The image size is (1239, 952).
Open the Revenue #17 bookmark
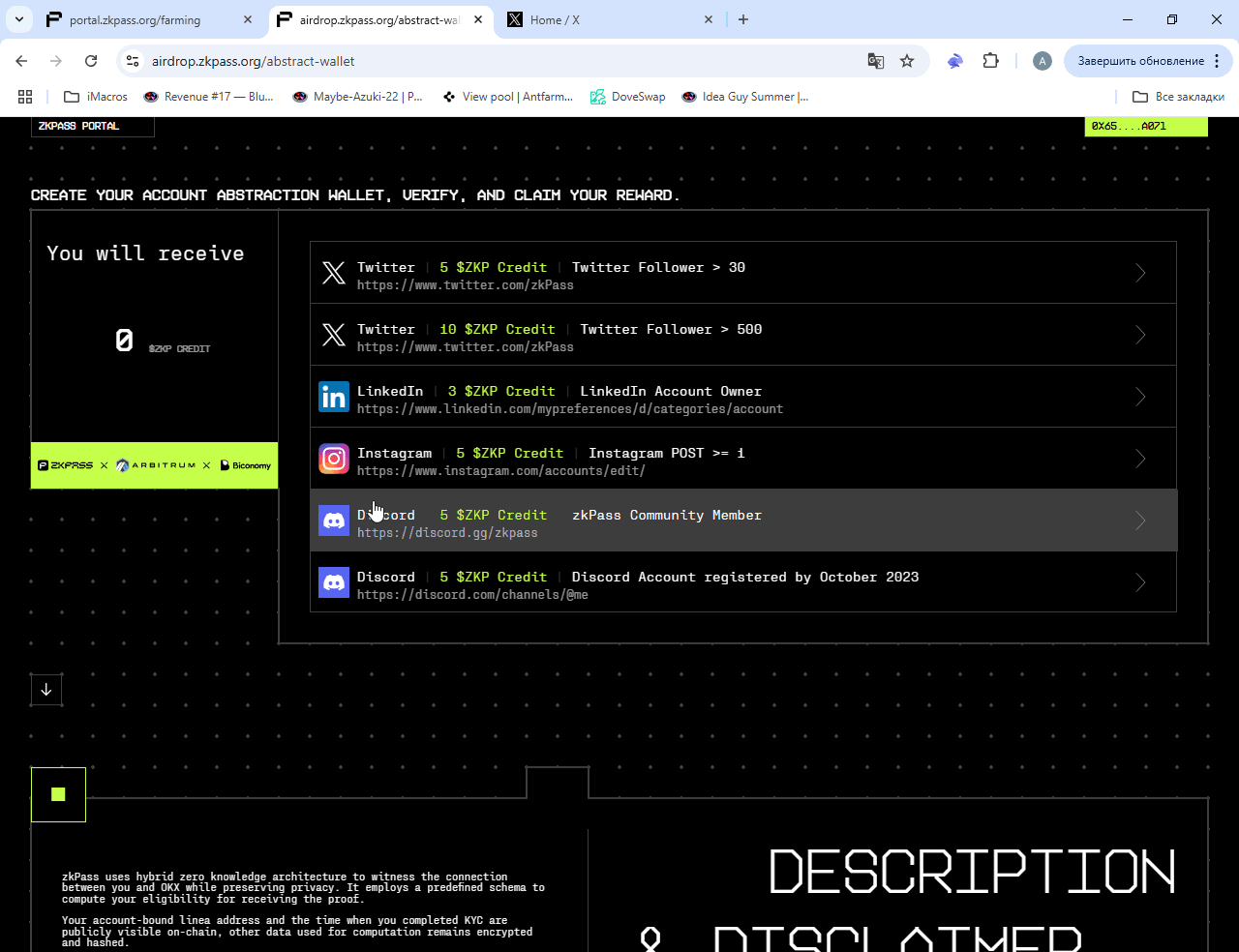click(208, 97)
